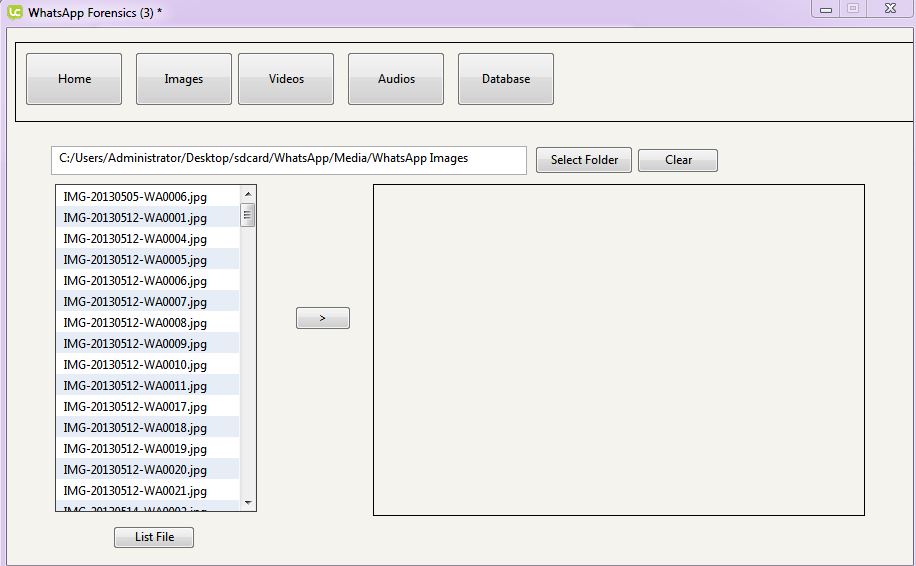
Task: Select IMG-20130512-WA0020.jpg entry
Action: point(135,470)
